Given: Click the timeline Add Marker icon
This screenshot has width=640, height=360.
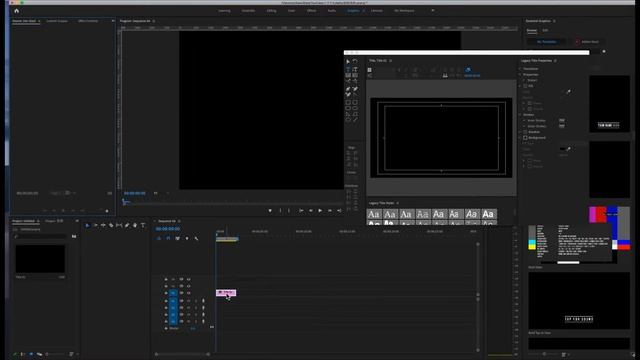Looking at the screenshot, I should 187,238.
